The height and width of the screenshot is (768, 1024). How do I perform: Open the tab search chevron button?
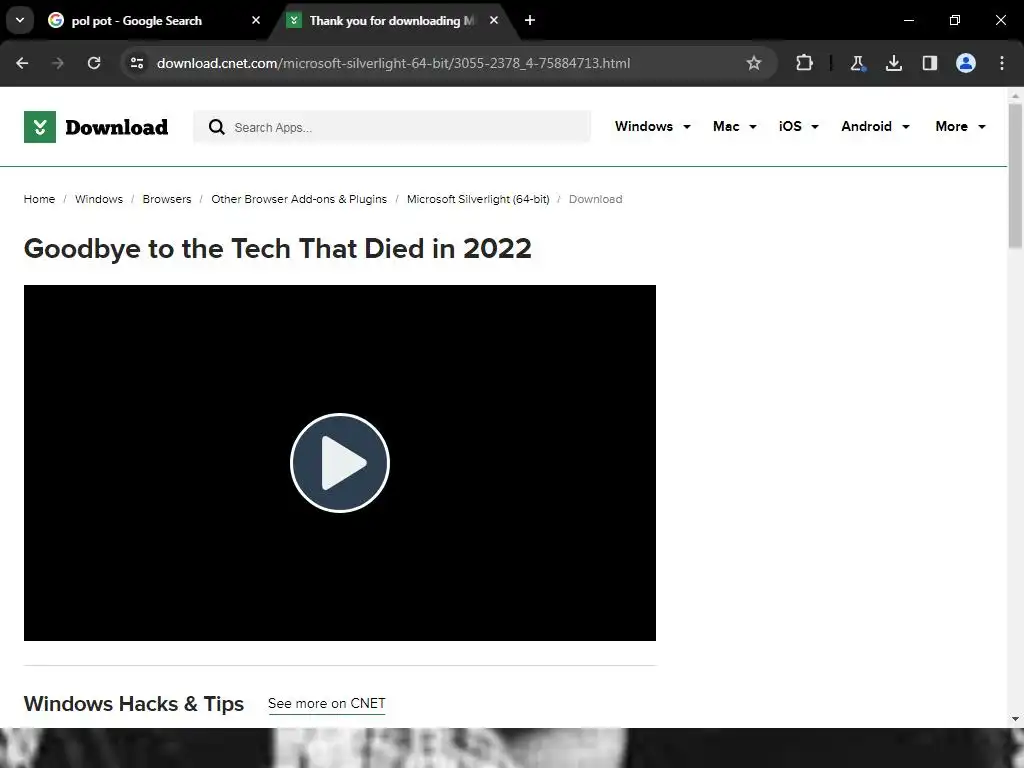point(20,20)
